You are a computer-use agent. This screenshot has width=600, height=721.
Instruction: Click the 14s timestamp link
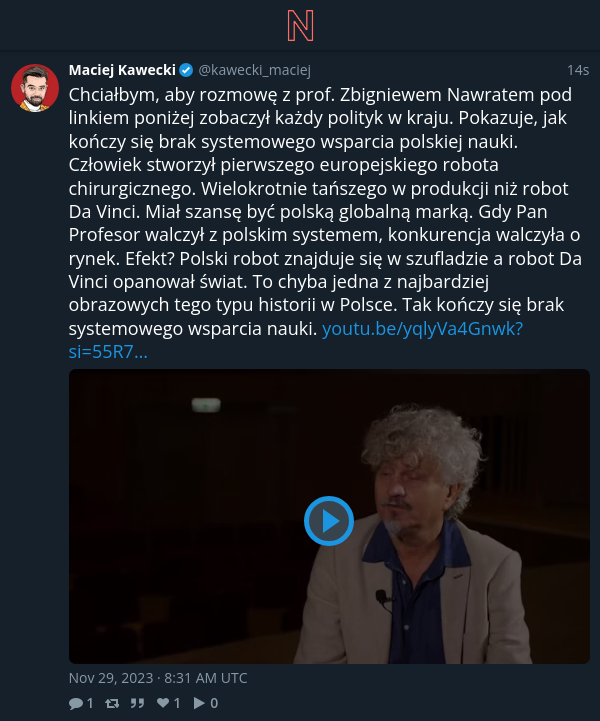point(578,70)
